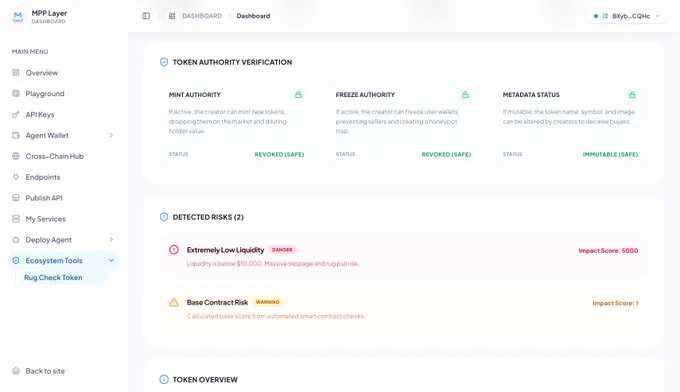Go to My Services
This screenshot has height=392, width=680.
63,219
